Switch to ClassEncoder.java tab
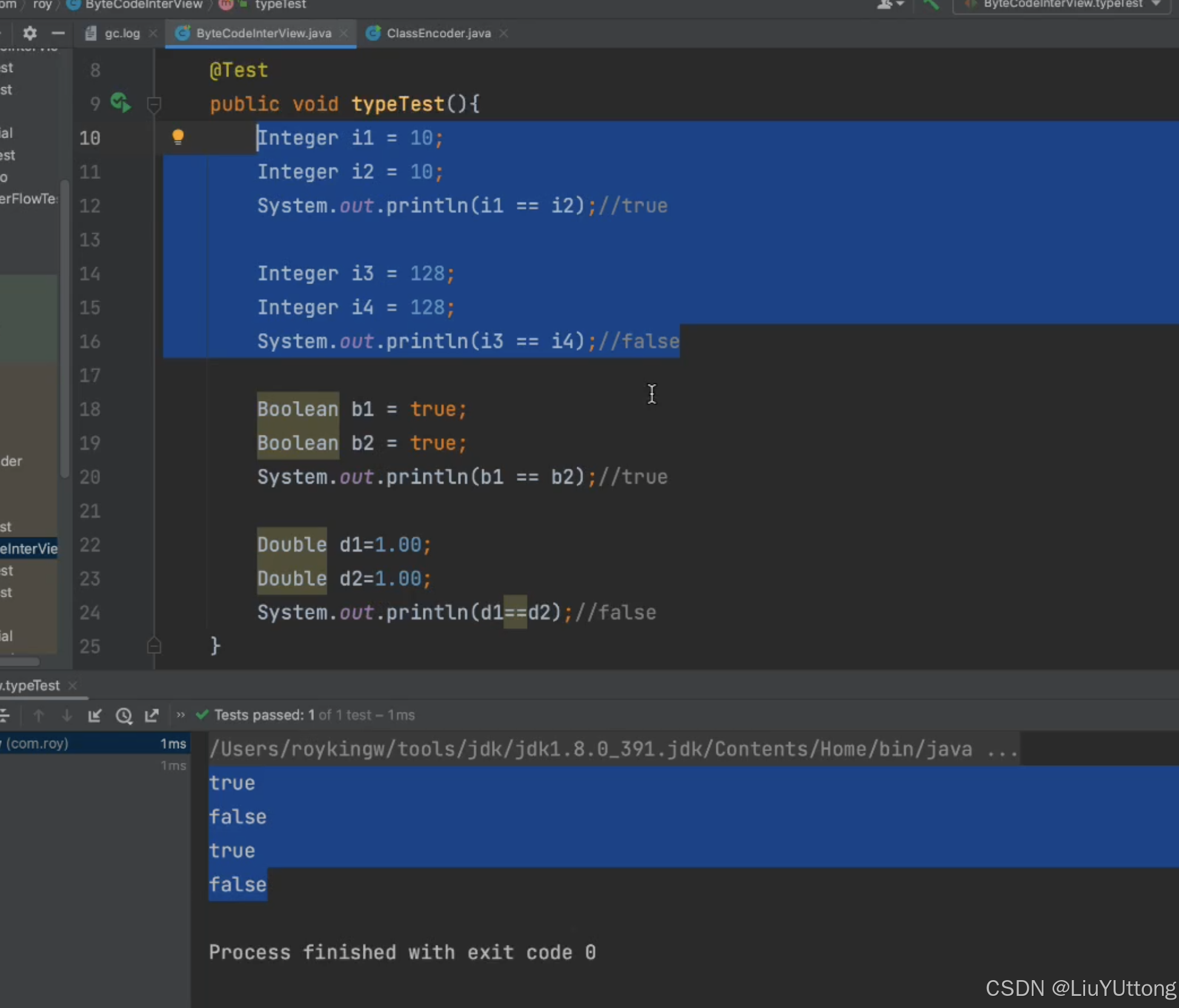 point(437,33)
